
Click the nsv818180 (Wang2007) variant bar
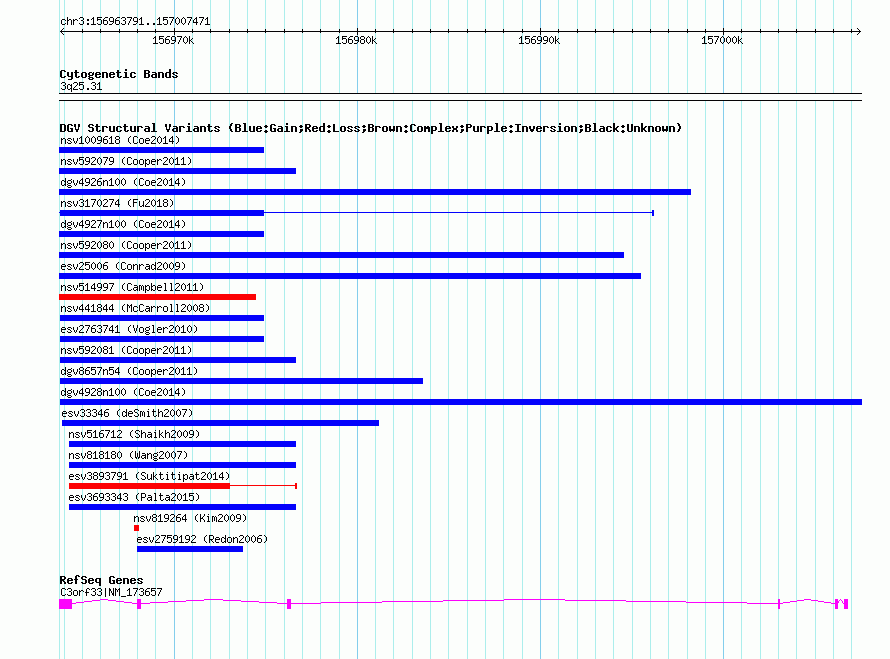[182, 465]
